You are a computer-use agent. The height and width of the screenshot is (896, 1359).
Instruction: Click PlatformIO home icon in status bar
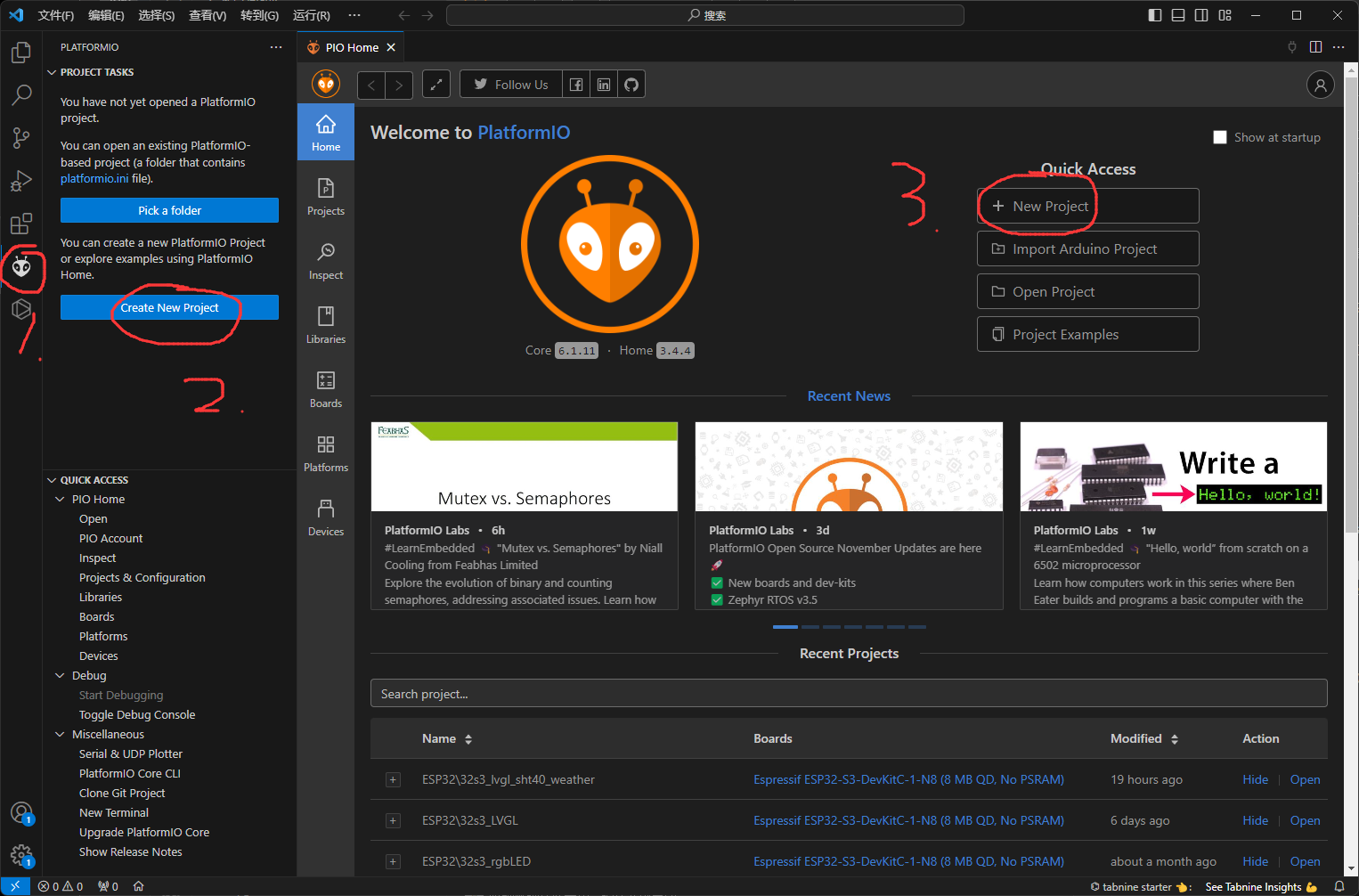click(x=138, y=886)
